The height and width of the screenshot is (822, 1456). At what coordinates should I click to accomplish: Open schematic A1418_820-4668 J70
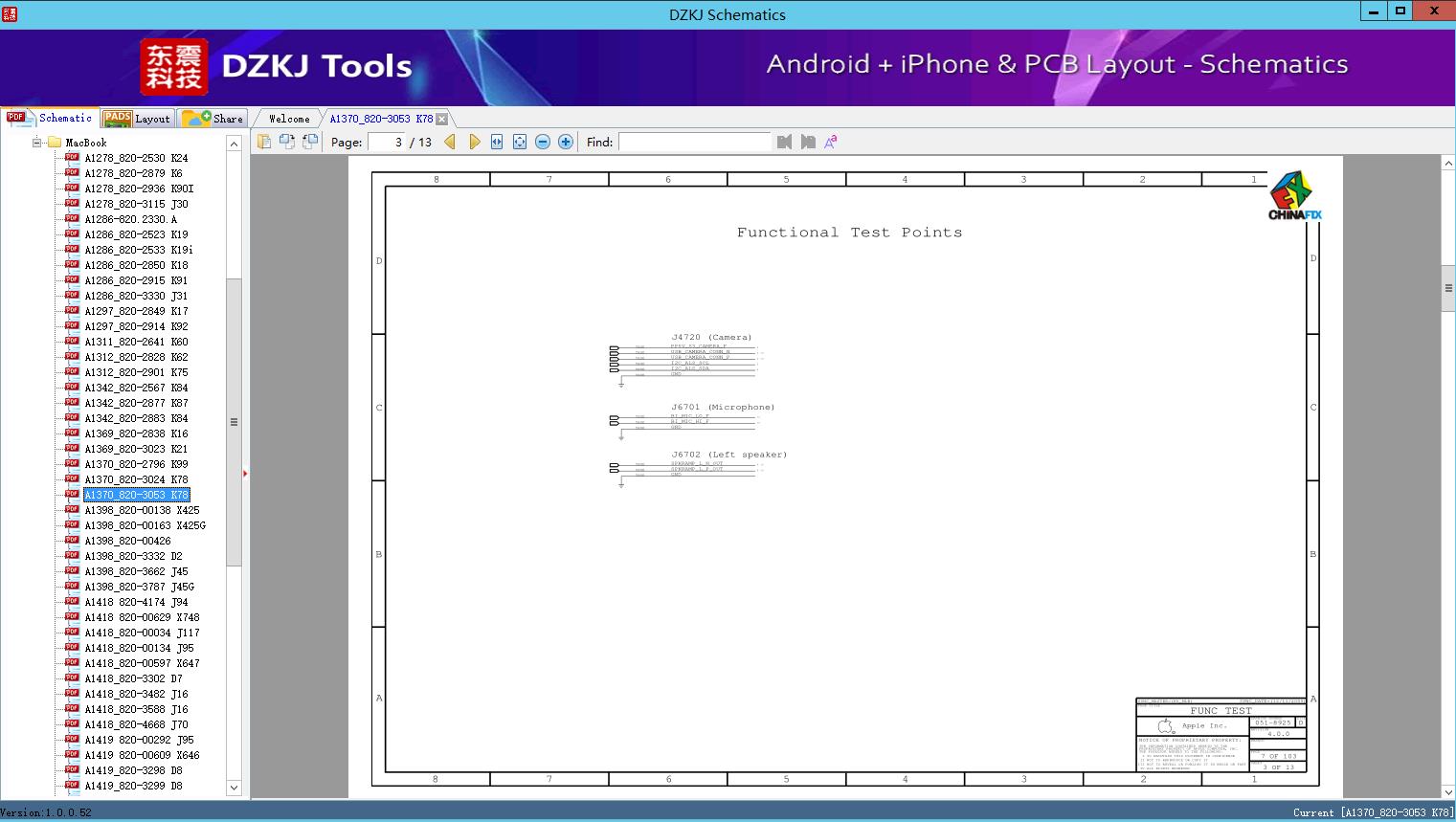click(x=136, y=724)
